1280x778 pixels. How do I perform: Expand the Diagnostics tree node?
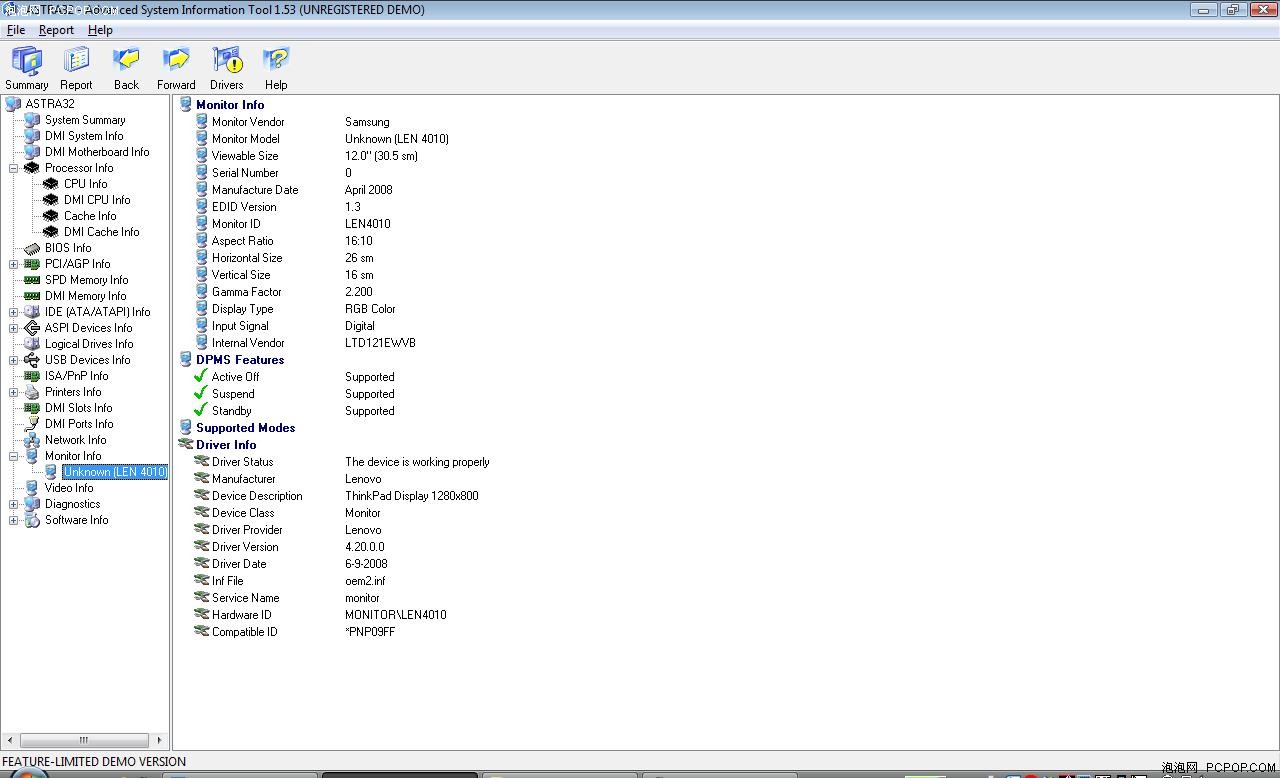point(14,504)
